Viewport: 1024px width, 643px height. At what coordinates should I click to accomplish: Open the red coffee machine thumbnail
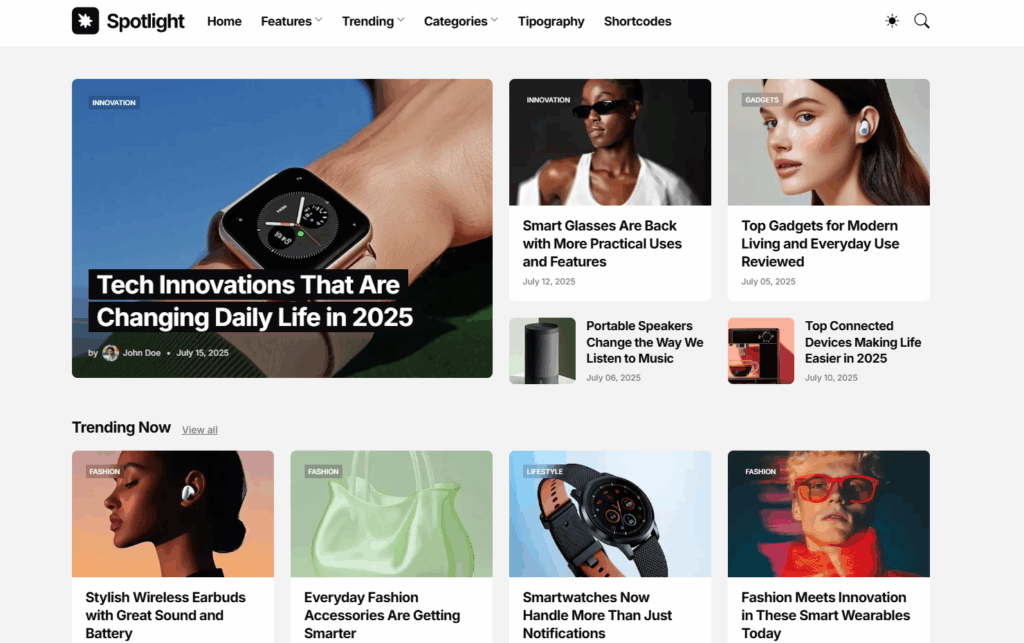click(761, 351)
